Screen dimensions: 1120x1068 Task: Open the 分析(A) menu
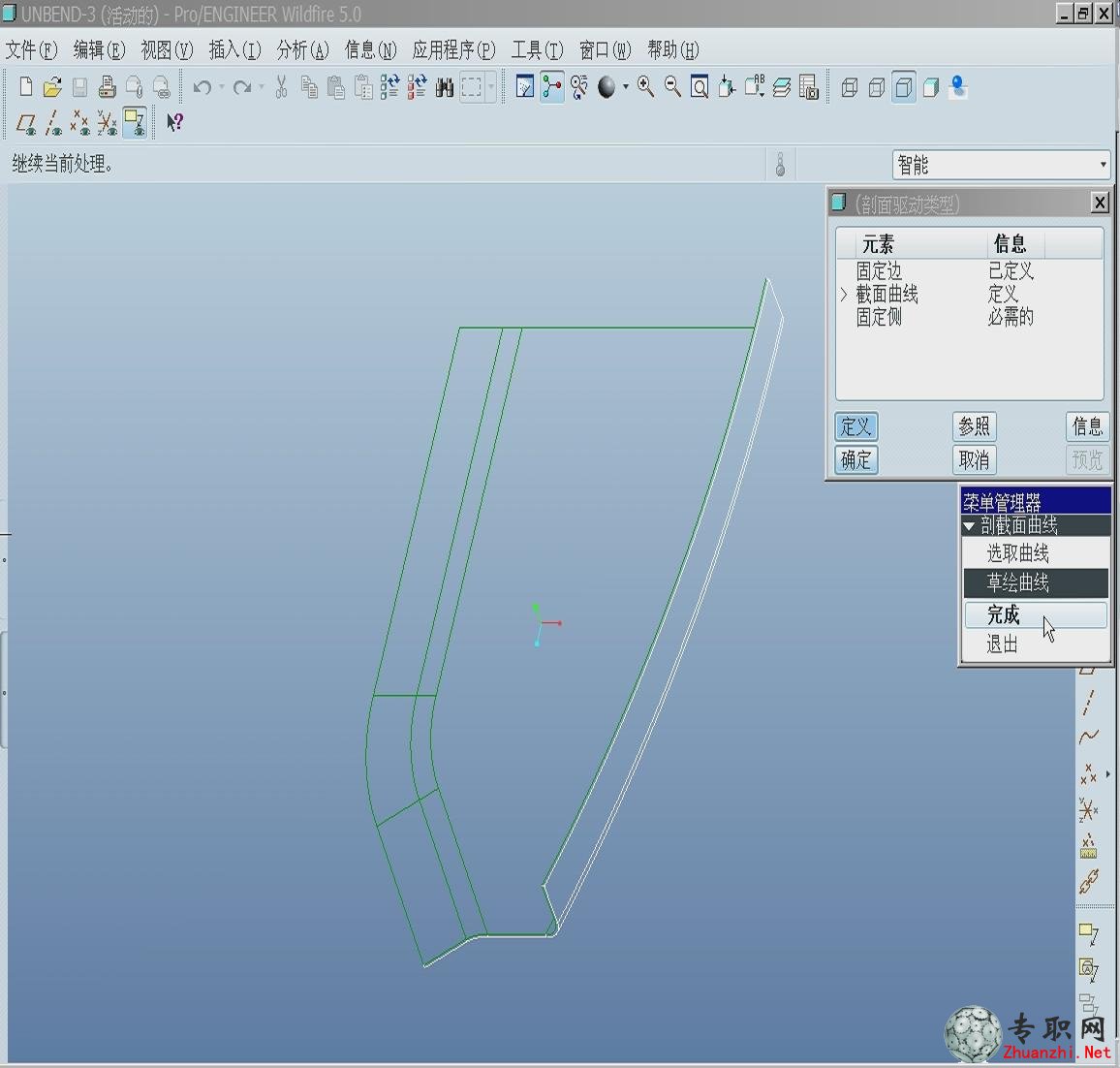click(303, 49)
